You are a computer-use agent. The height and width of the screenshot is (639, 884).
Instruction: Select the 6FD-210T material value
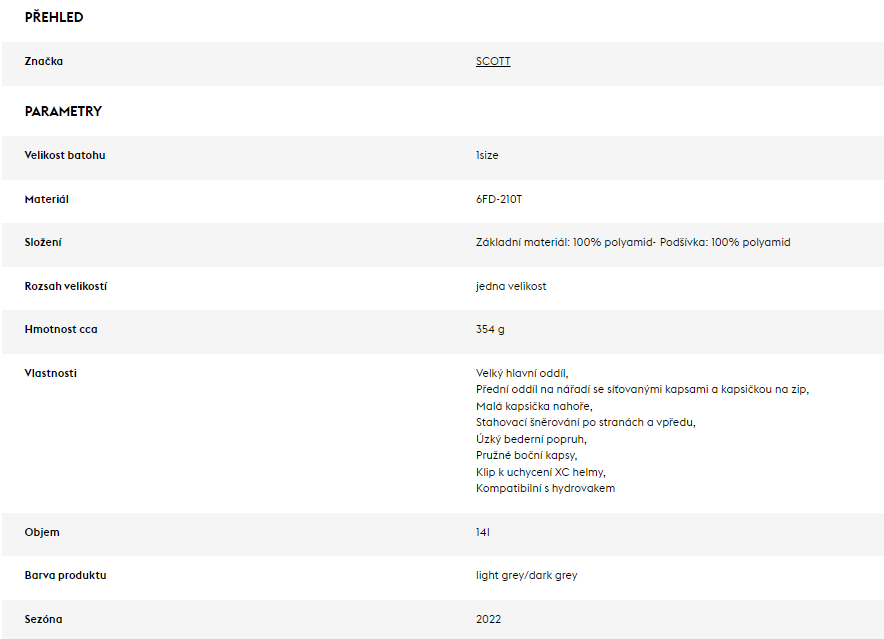point(499,199)
